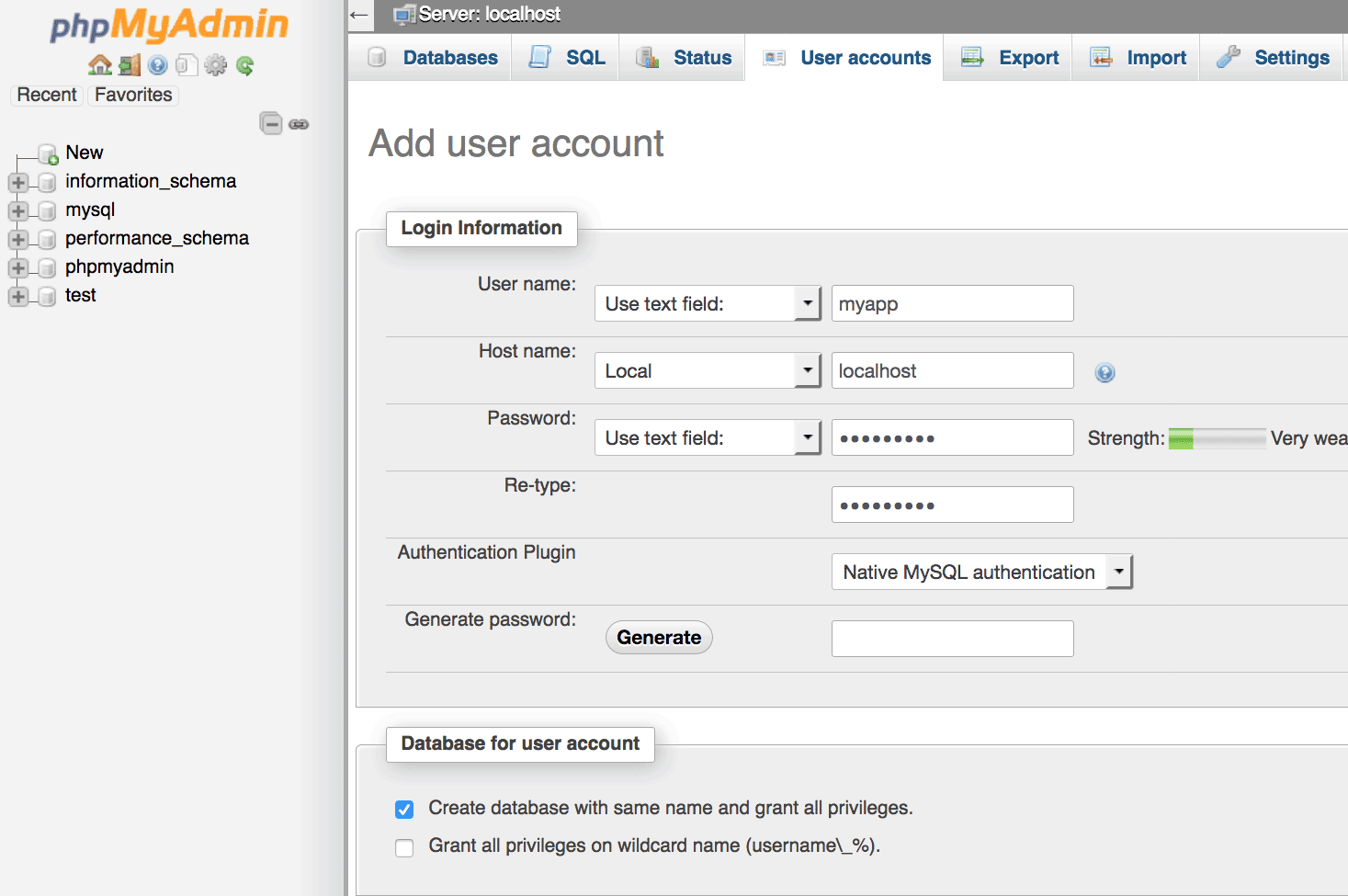Click the chain link icon in sidebar
The image size is (1348, 896).
pos(299,124)
